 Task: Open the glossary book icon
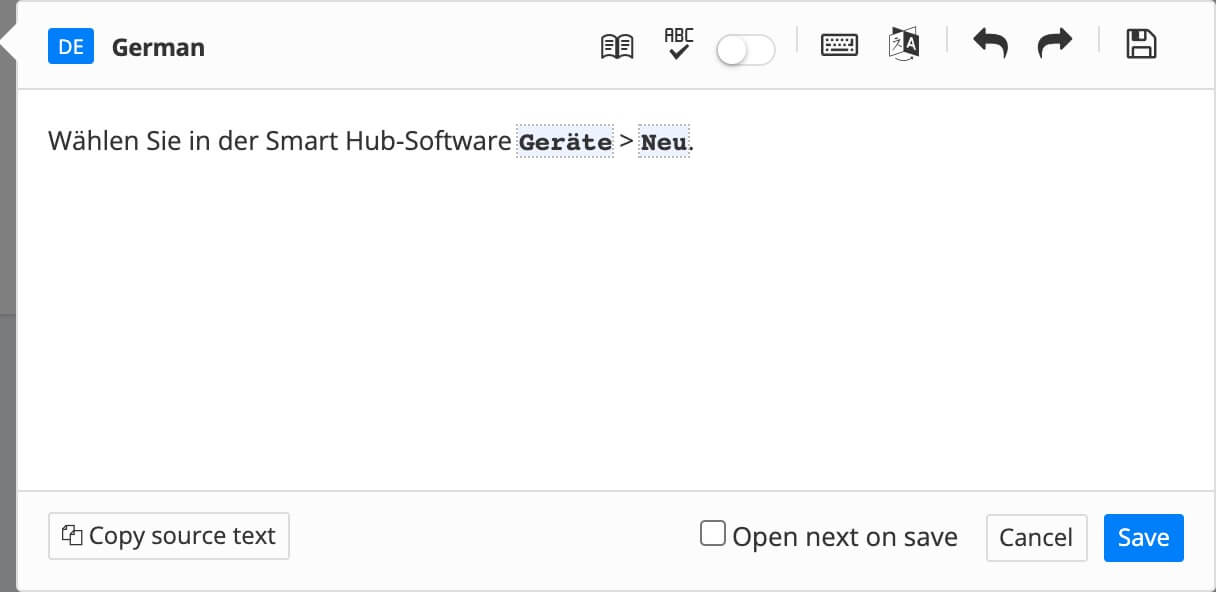pyautogui.click(x=618, y=45)
